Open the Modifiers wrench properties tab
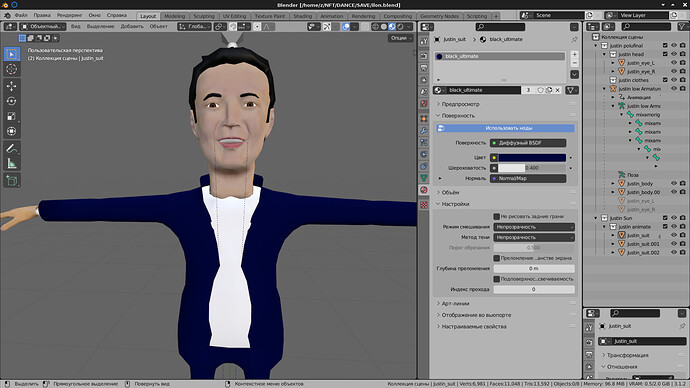Image resolution: width=690 pixels, height=388 pixels. coord(424,131)
